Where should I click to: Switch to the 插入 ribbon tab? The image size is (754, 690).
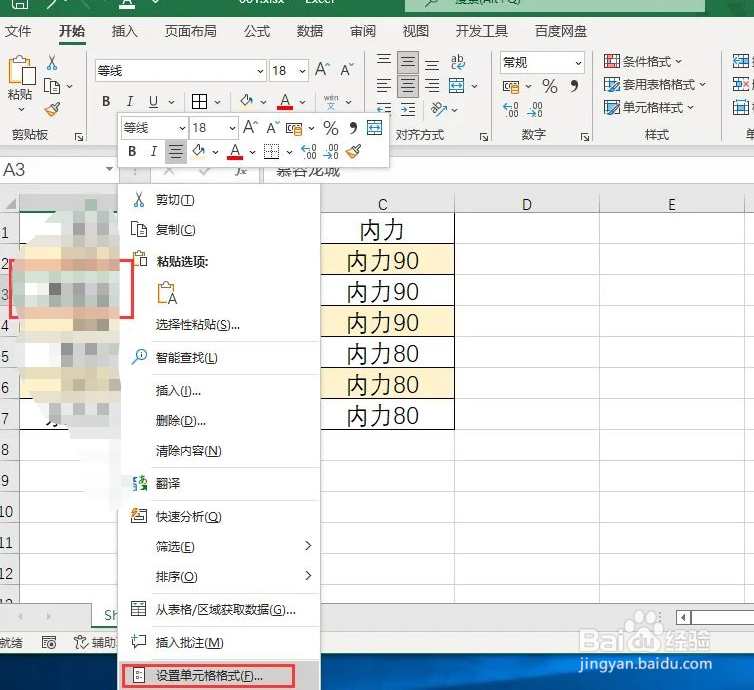(x=125, y=31)
